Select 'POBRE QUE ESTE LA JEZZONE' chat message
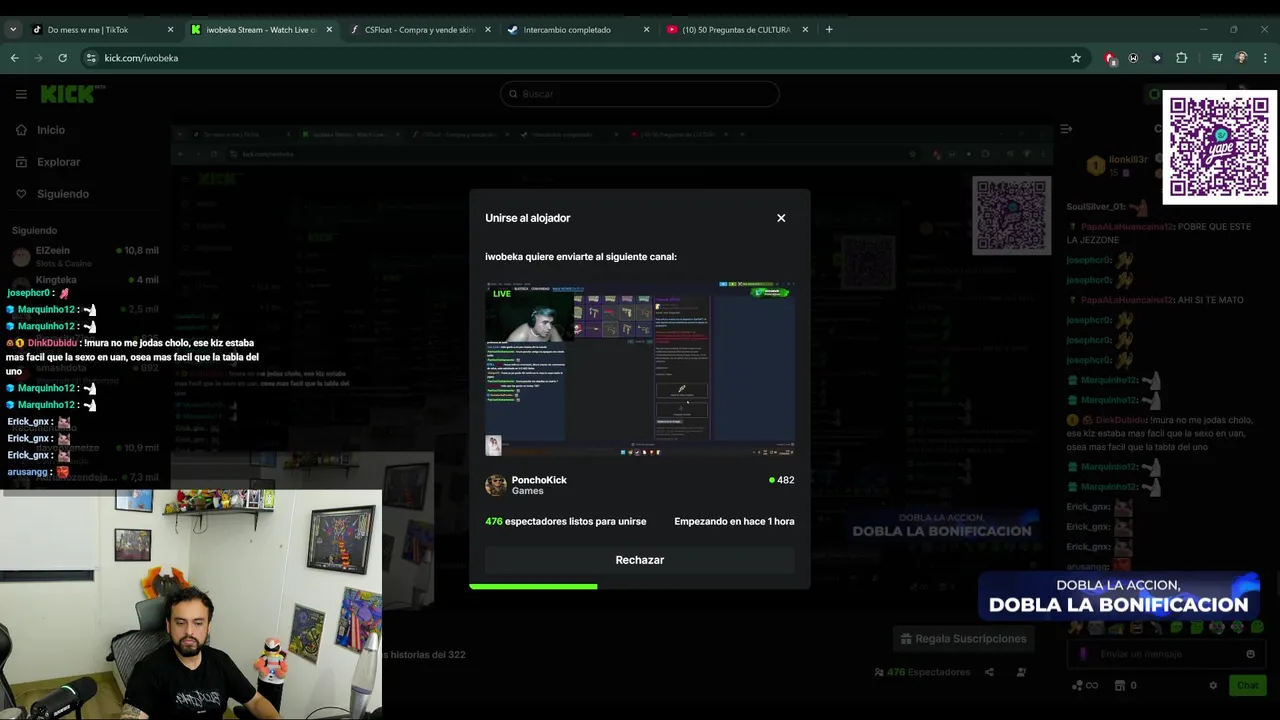This screenshot has width=1280, height=720. (x=1159, y=233)
